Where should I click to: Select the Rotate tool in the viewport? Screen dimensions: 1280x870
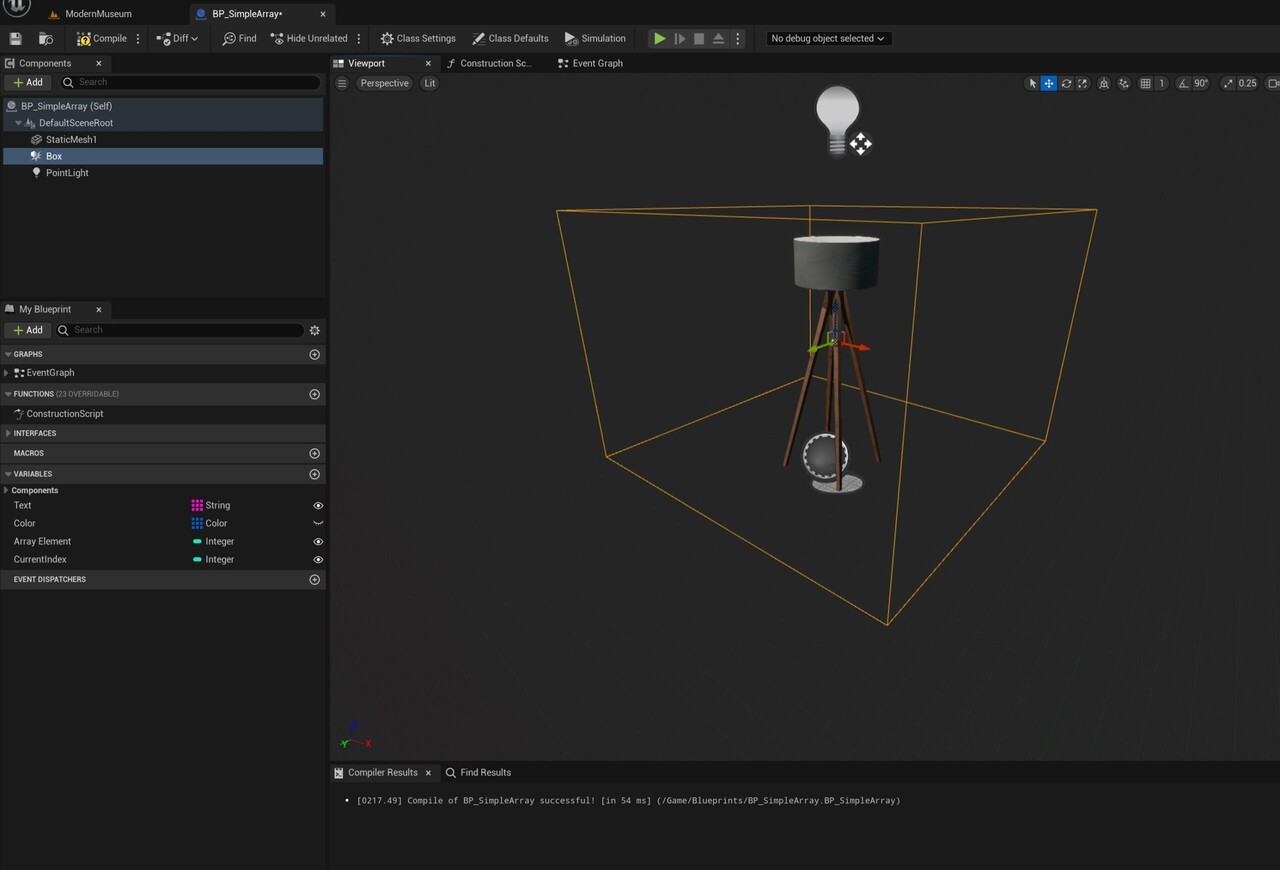(x=1065, y=83)
